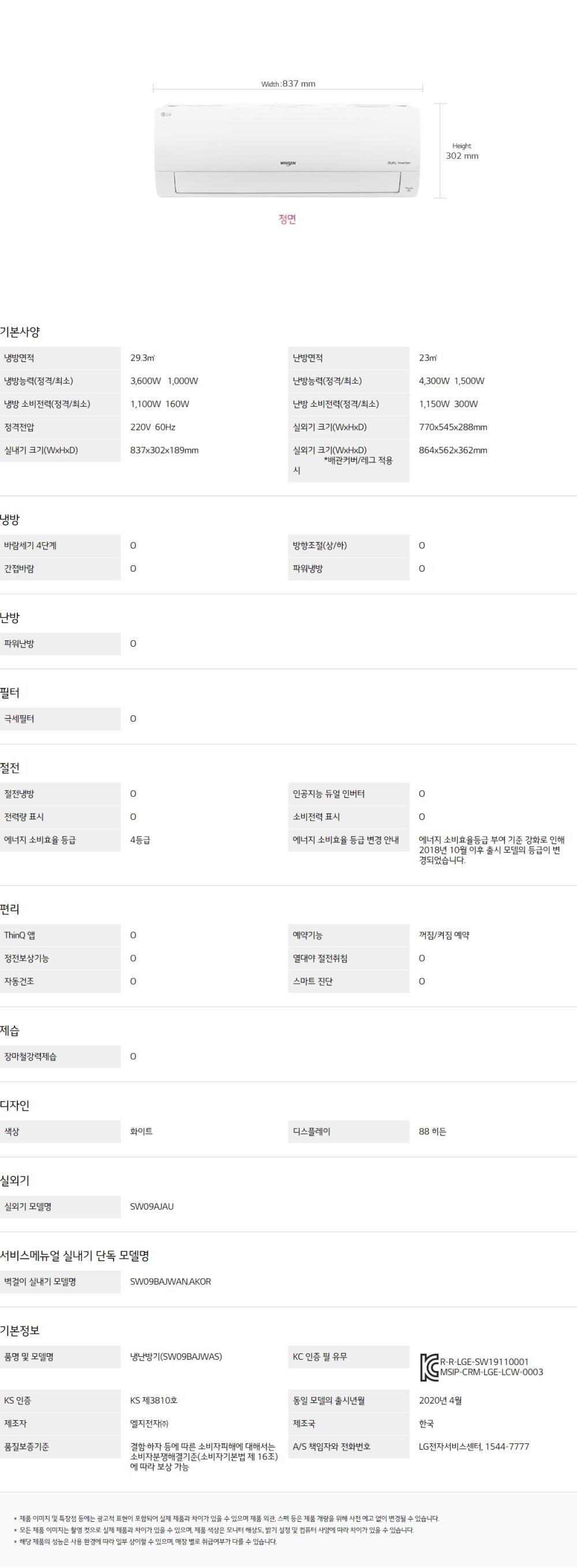Click the WHISEN logo on the unit
The height and width of the screenshot is (1568, 577).
point(288,163)
